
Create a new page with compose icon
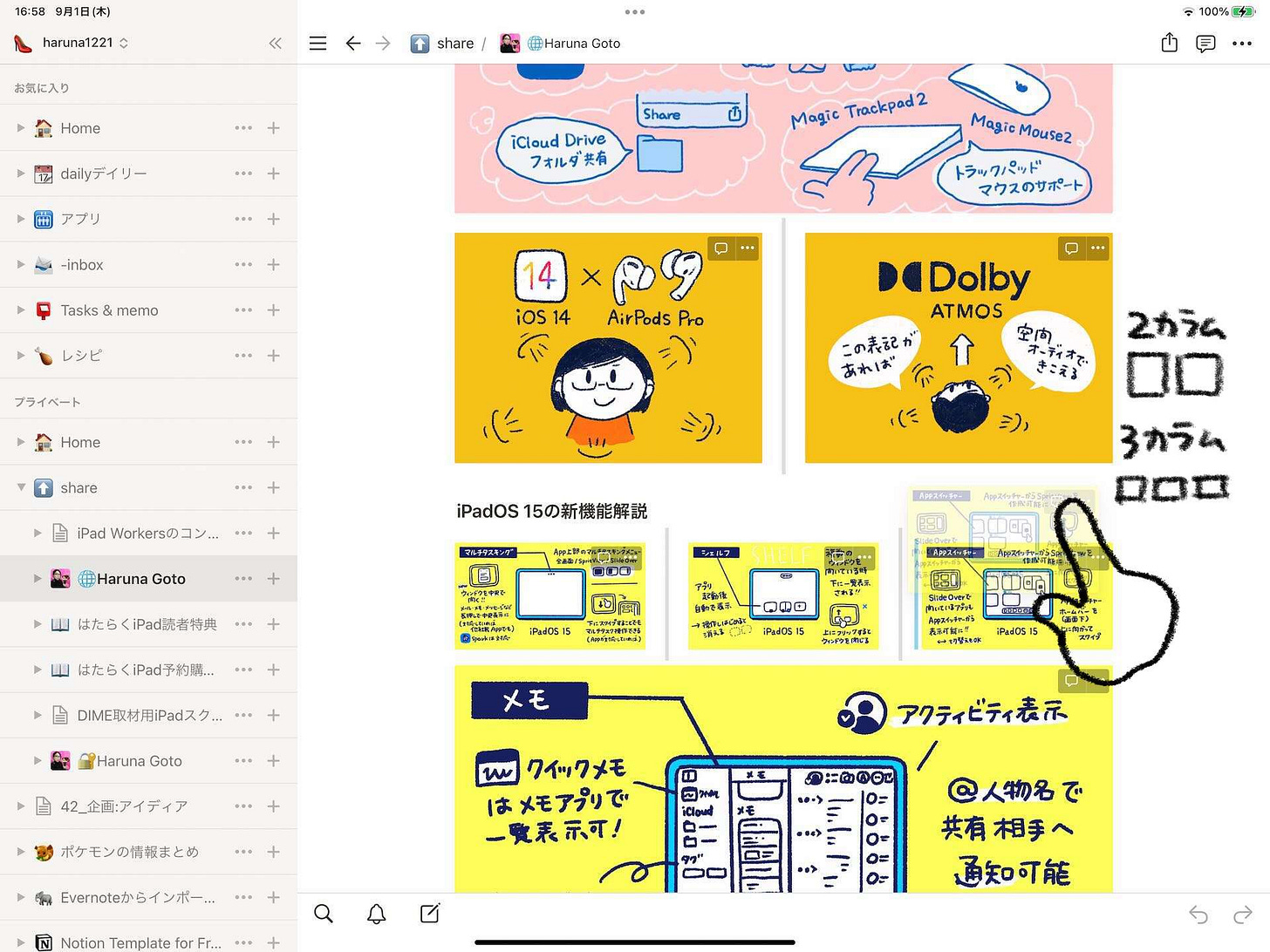(x=430, y=913)
